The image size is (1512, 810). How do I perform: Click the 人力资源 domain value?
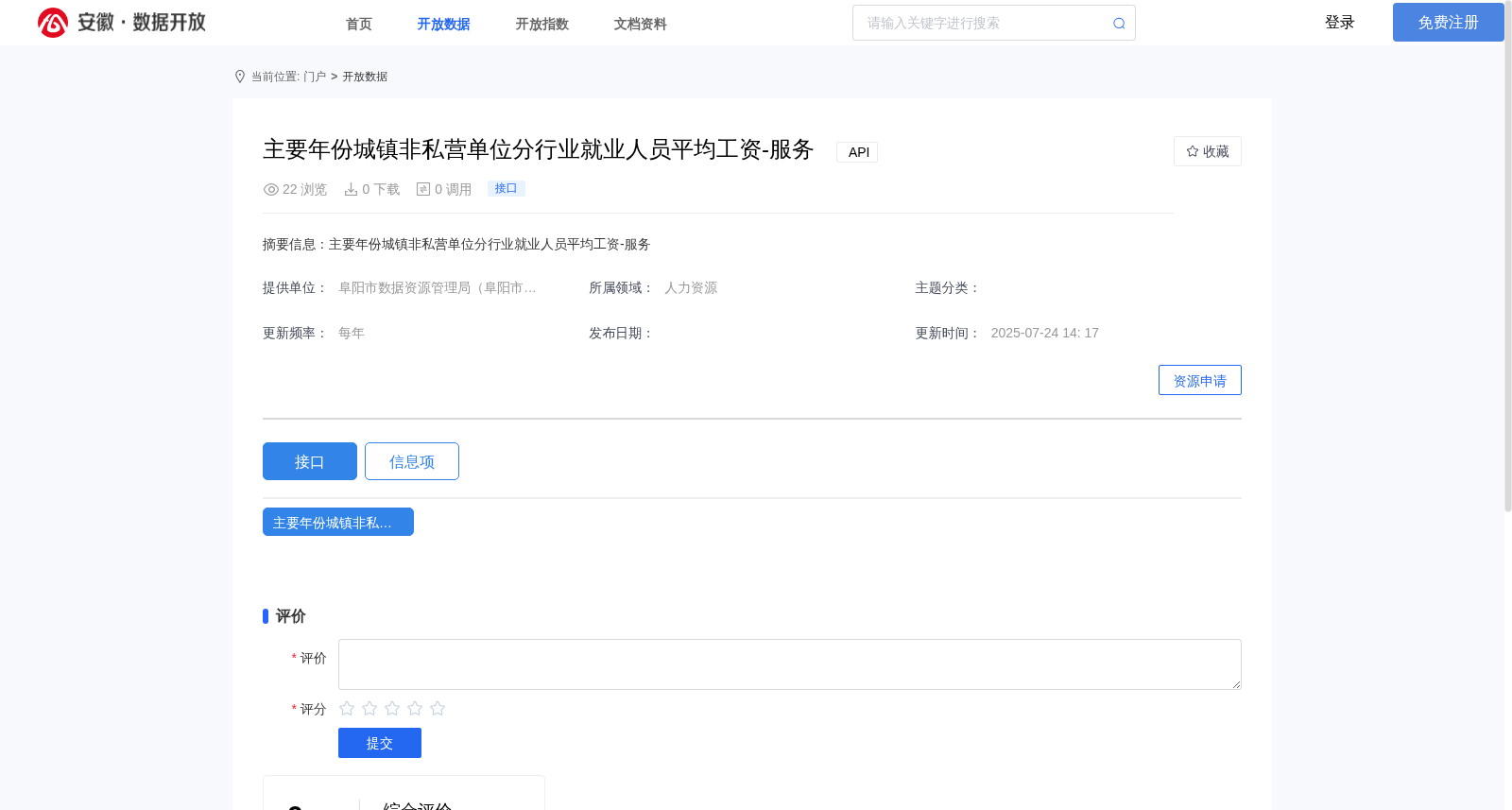tap(691, 287)
